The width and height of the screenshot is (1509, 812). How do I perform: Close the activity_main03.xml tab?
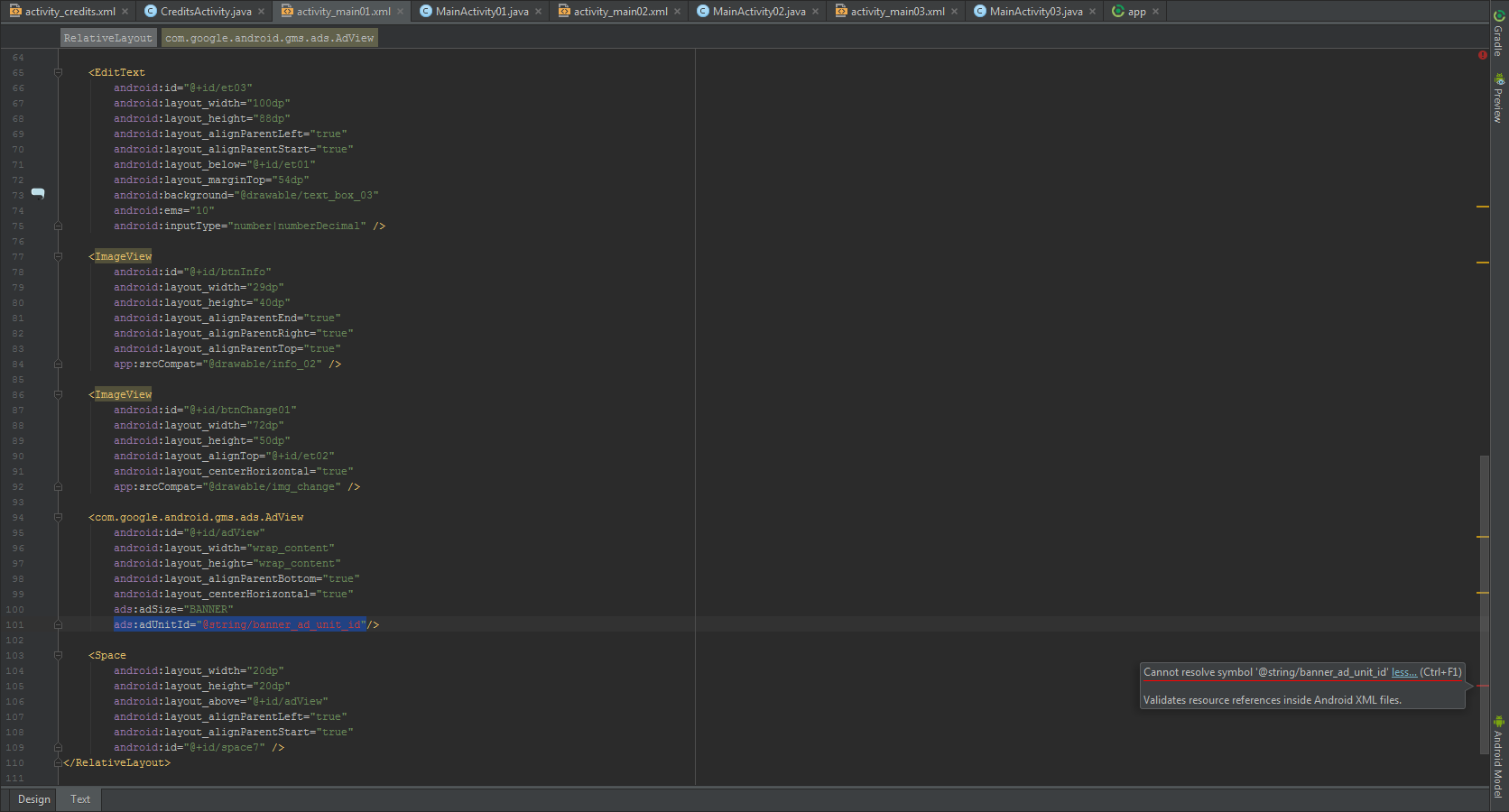(x=954, y=12)
